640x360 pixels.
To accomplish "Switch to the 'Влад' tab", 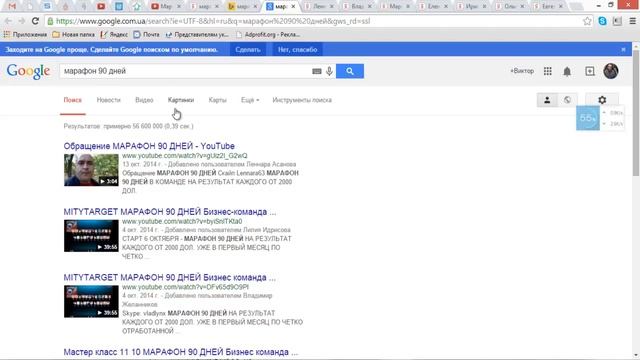I will tap(357, 6).
